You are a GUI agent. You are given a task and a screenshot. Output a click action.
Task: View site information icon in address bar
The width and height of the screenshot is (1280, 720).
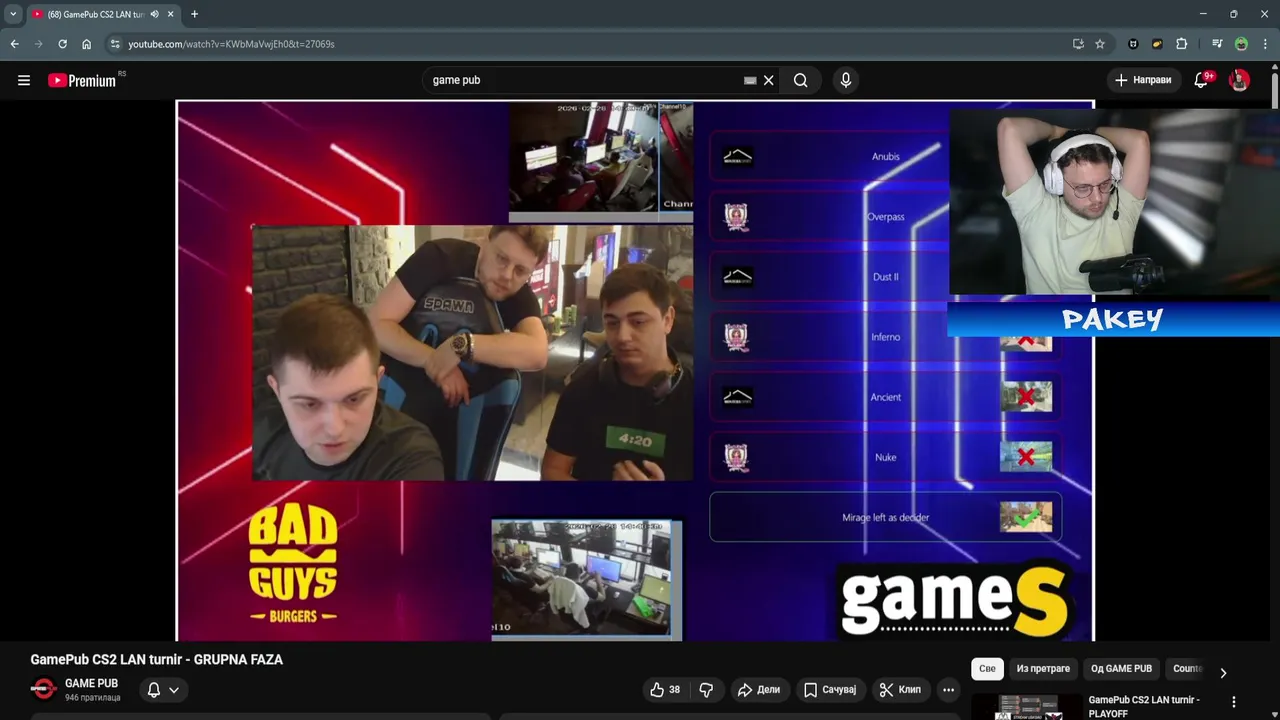[x=115, y=44]
